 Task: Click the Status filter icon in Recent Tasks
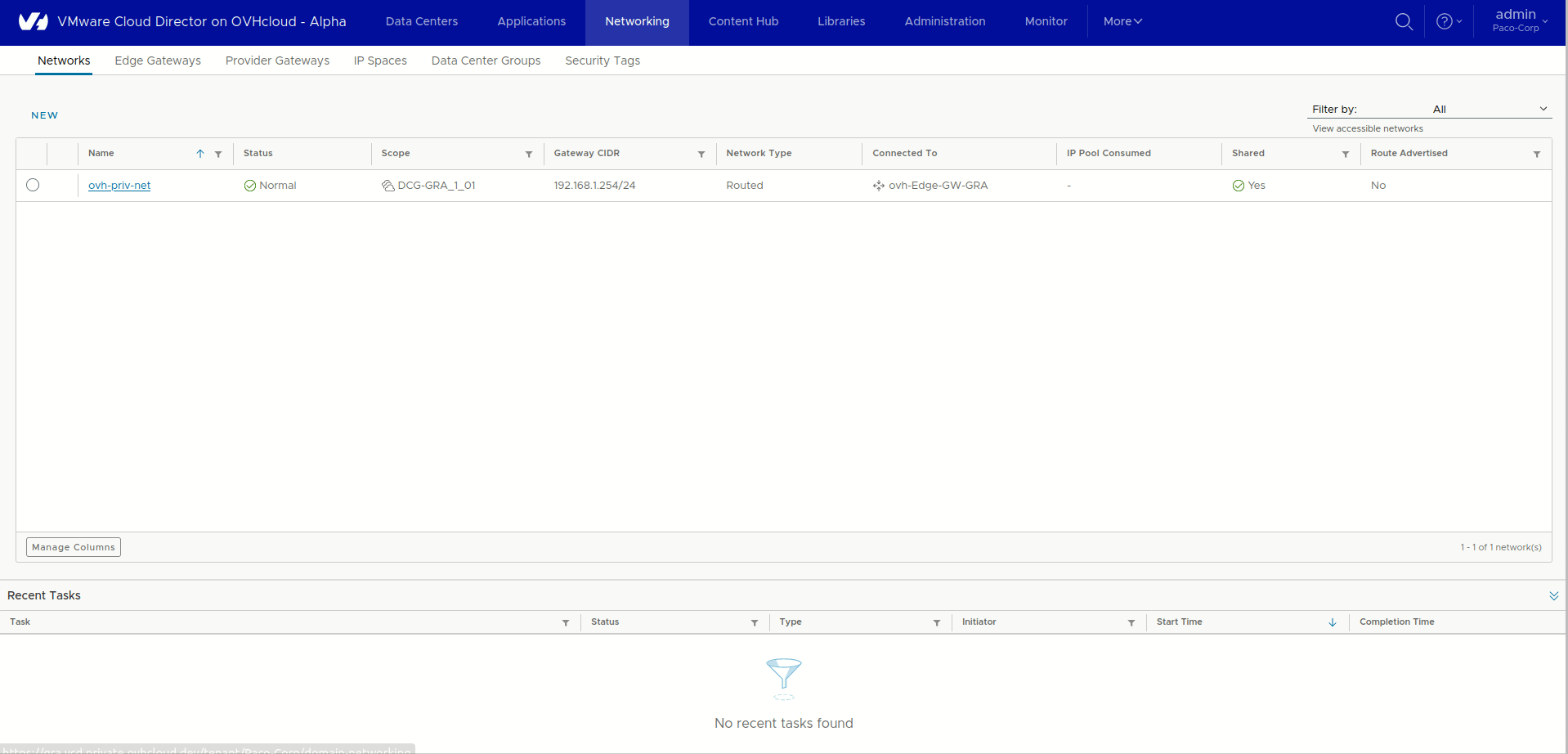click(754, 622)
